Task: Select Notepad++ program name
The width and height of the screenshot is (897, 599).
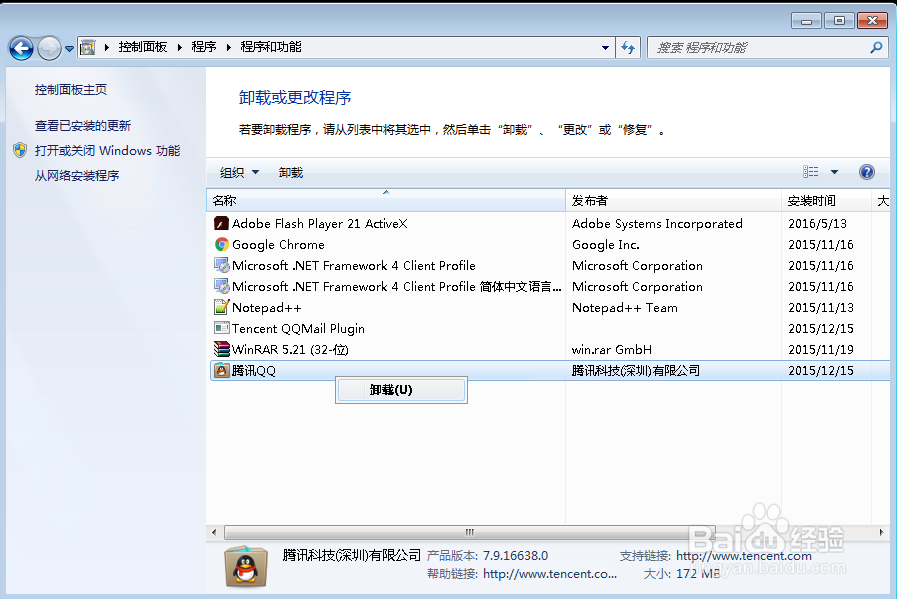Action: (x=267, y=307)
